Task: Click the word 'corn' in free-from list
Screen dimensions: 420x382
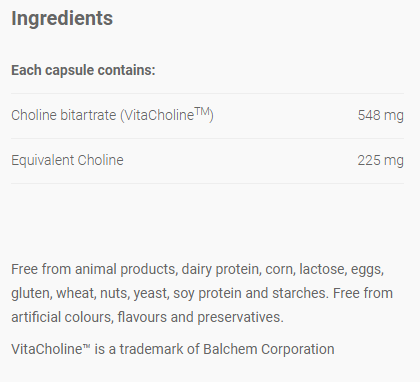Action: pos(279,270)
